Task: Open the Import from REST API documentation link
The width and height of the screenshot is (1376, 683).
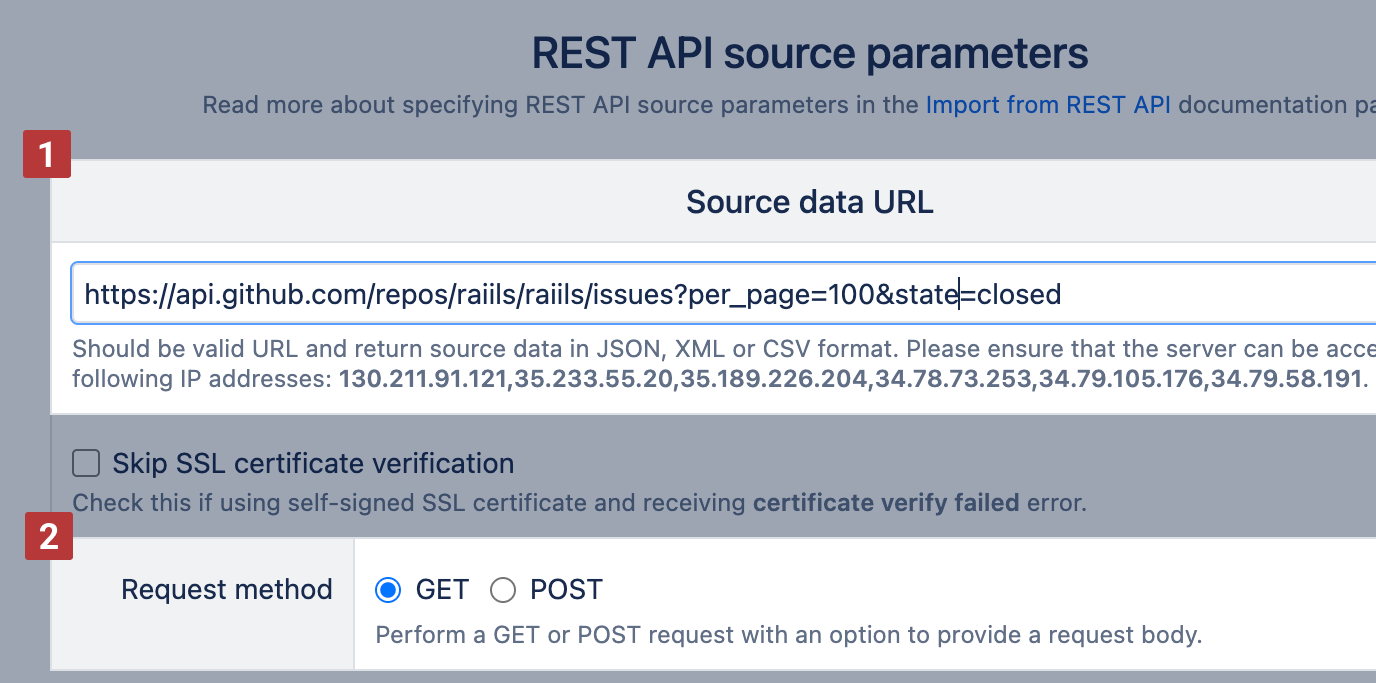Action: pyautogui.click(x=1047, y=104)
